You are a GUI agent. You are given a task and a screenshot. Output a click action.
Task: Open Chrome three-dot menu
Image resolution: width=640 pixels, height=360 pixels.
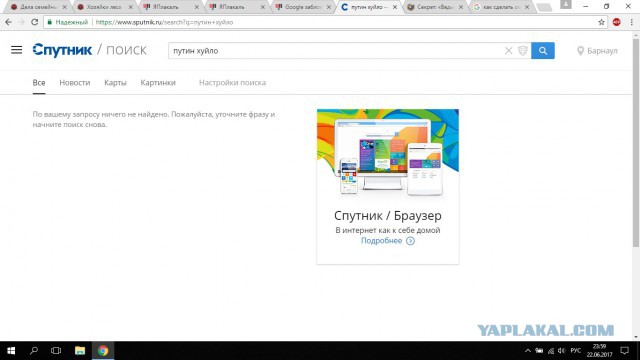[x=631, y=22]
